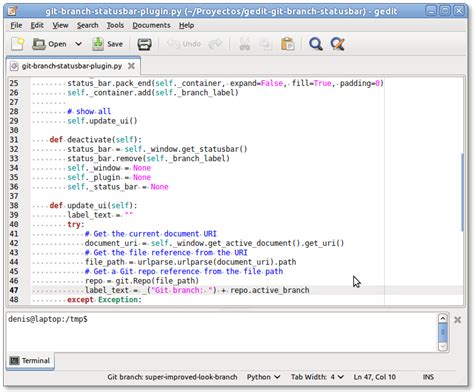474x392 pixels.
Task: Click the Ln 47, Col 10 status indicator
Action: coord(375,377)
